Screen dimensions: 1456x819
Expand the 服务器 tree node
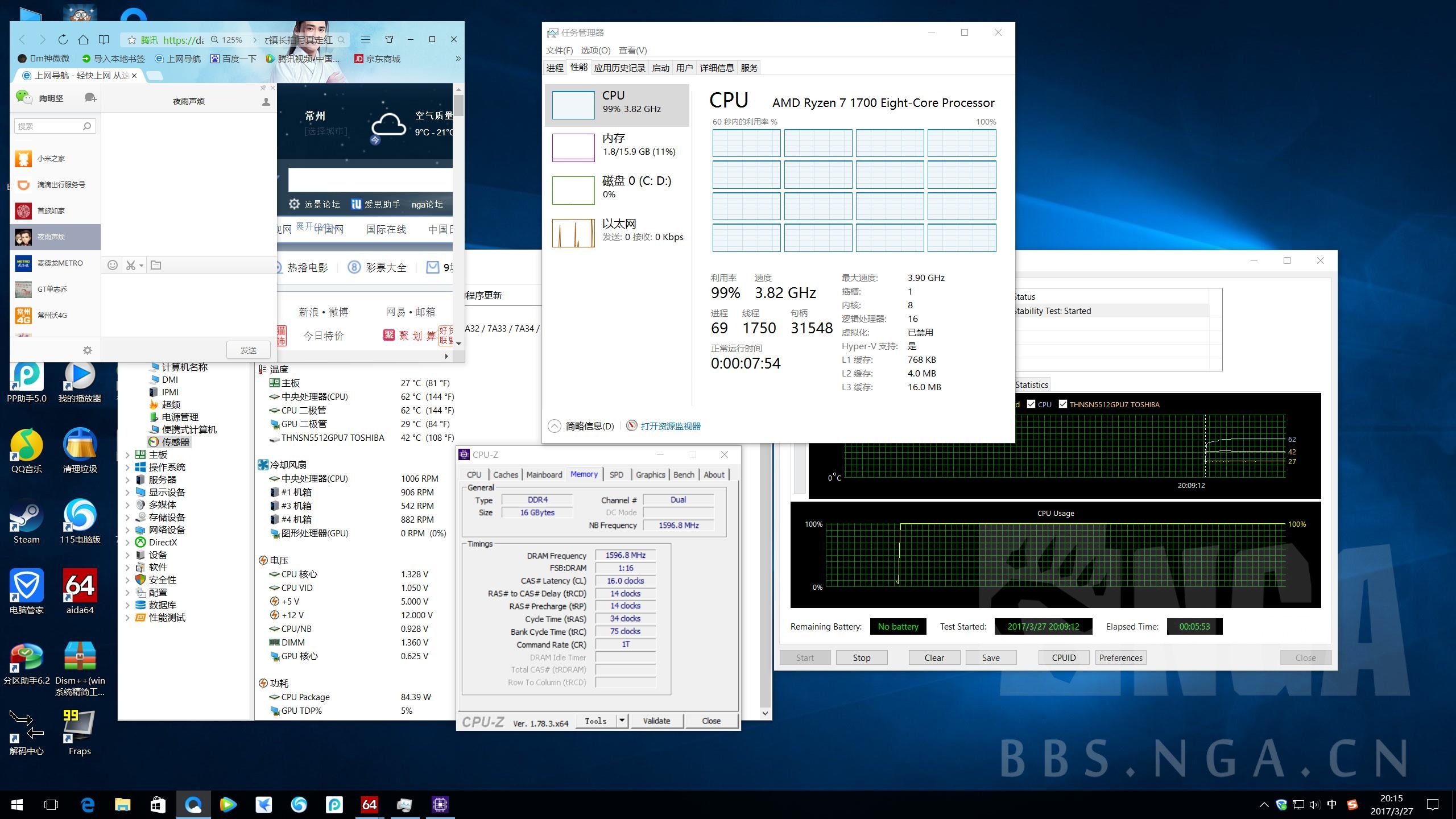pos(127,480)
